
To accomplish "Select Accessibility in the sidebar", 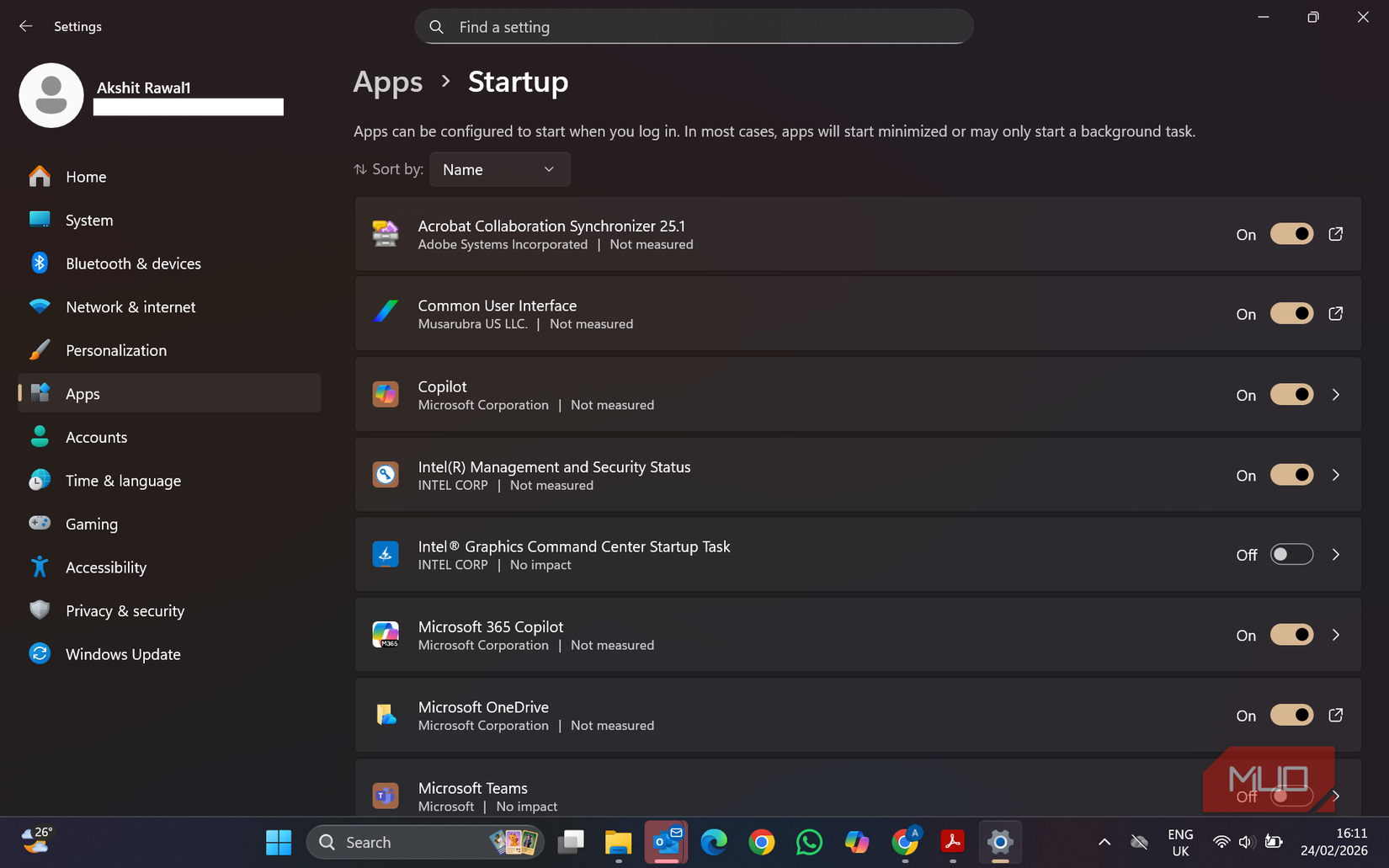I will (106, 567).
